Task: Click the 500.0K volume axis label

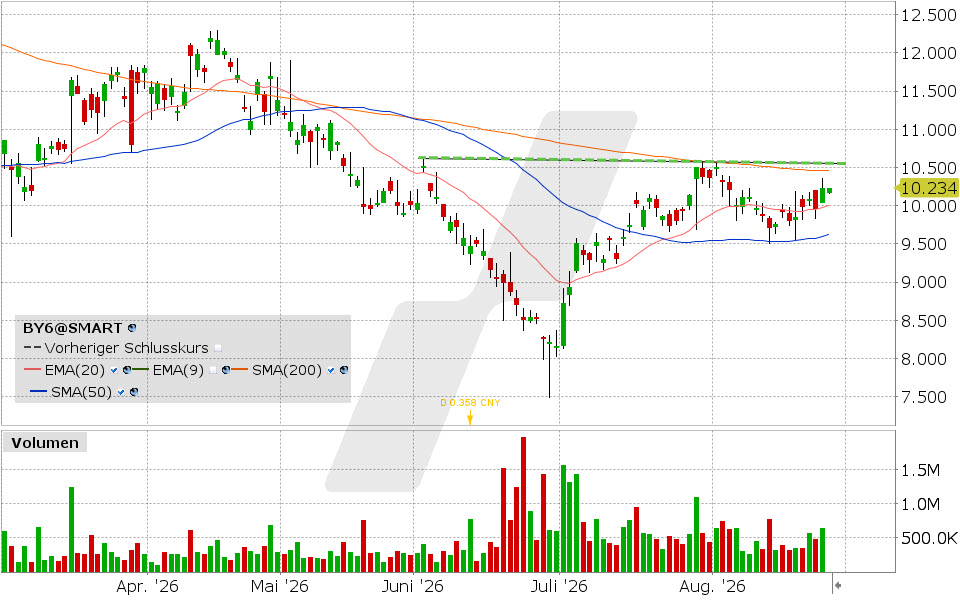Action: click(x=929, y=538)
